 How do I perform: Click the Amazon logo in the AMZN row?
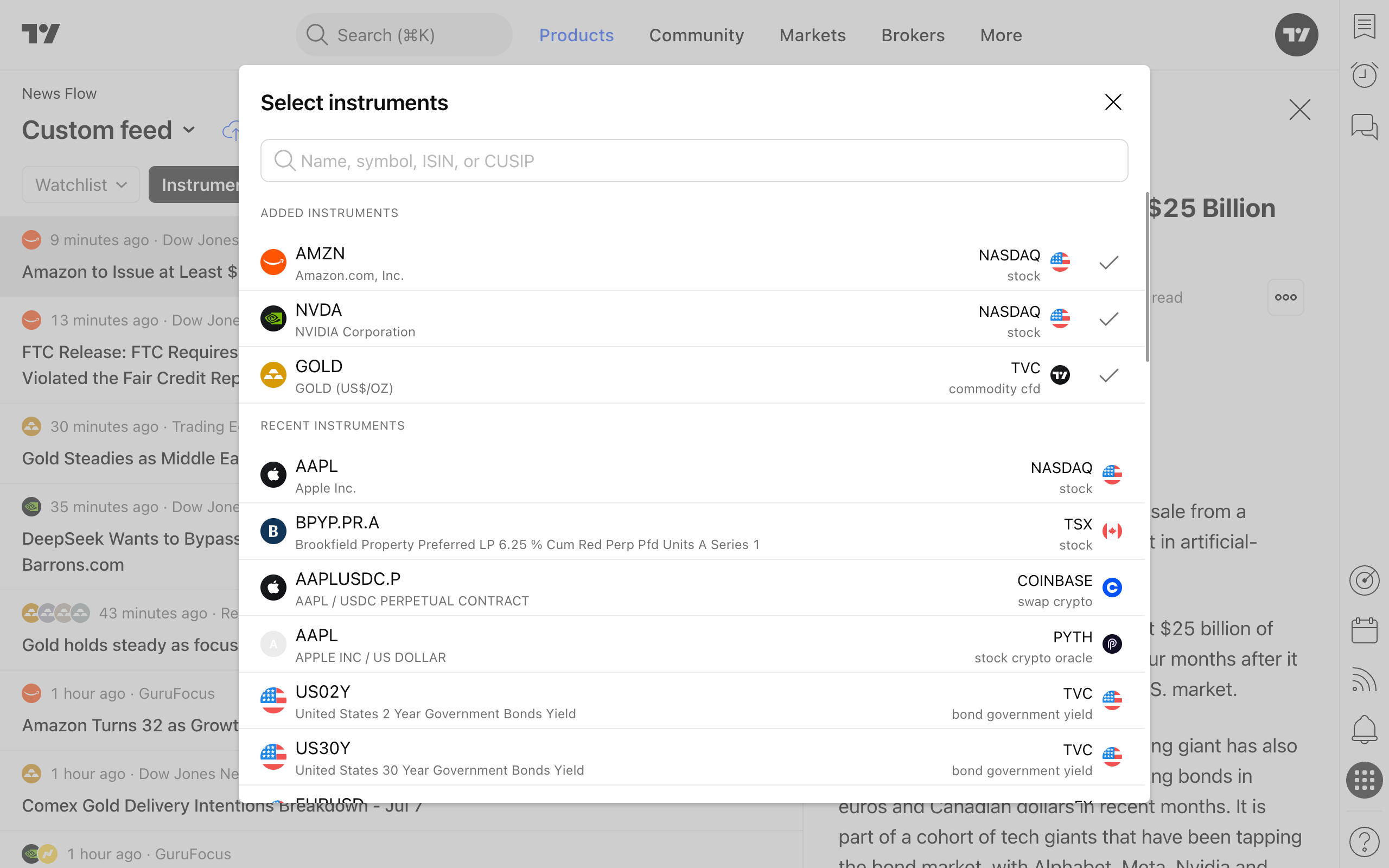273,262
